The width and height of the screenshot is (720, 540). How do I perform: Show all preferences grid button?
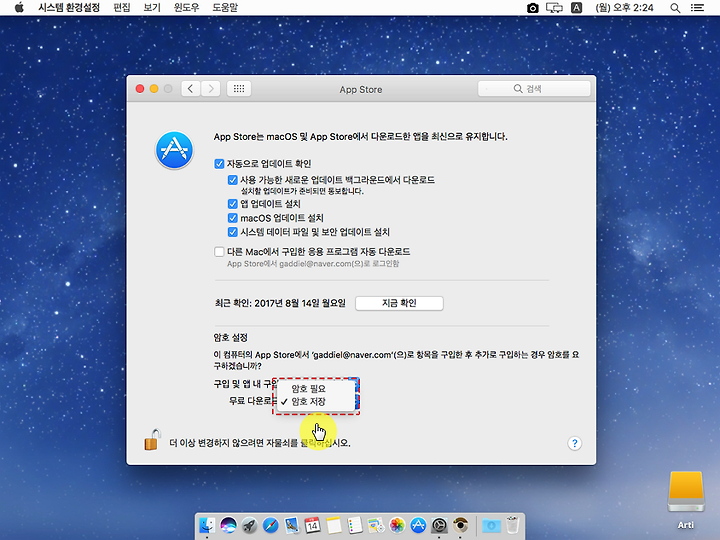click(x=239, y=89)
